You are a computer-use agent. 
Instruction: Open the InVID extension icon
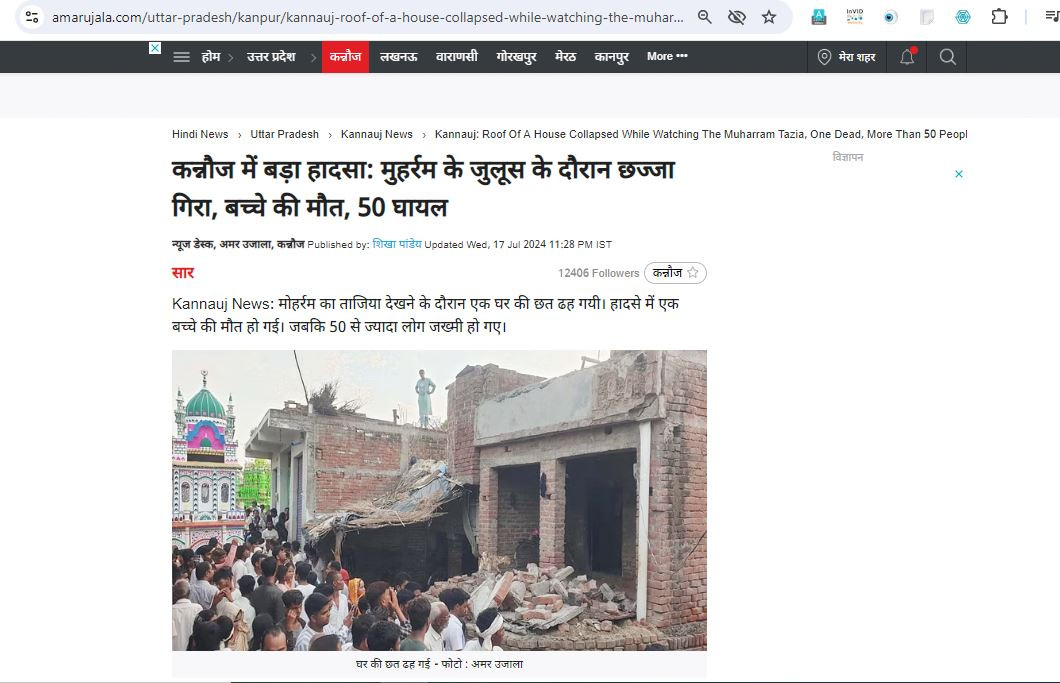click(x=854, y=16)
